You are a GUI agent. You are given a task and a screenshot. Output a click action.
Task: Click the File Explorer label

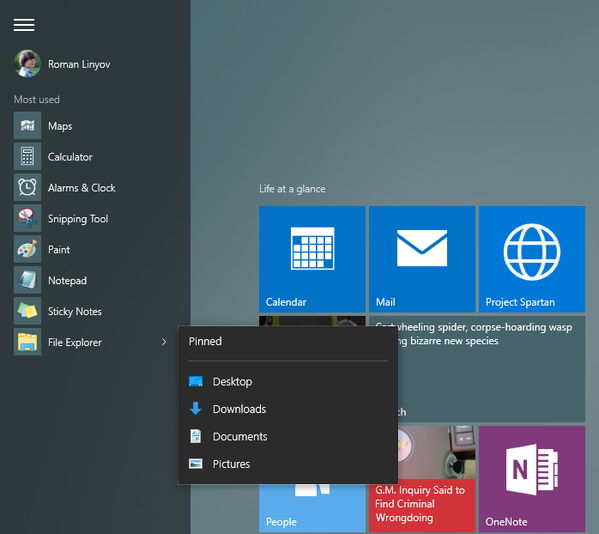click(x=75, y=343)
